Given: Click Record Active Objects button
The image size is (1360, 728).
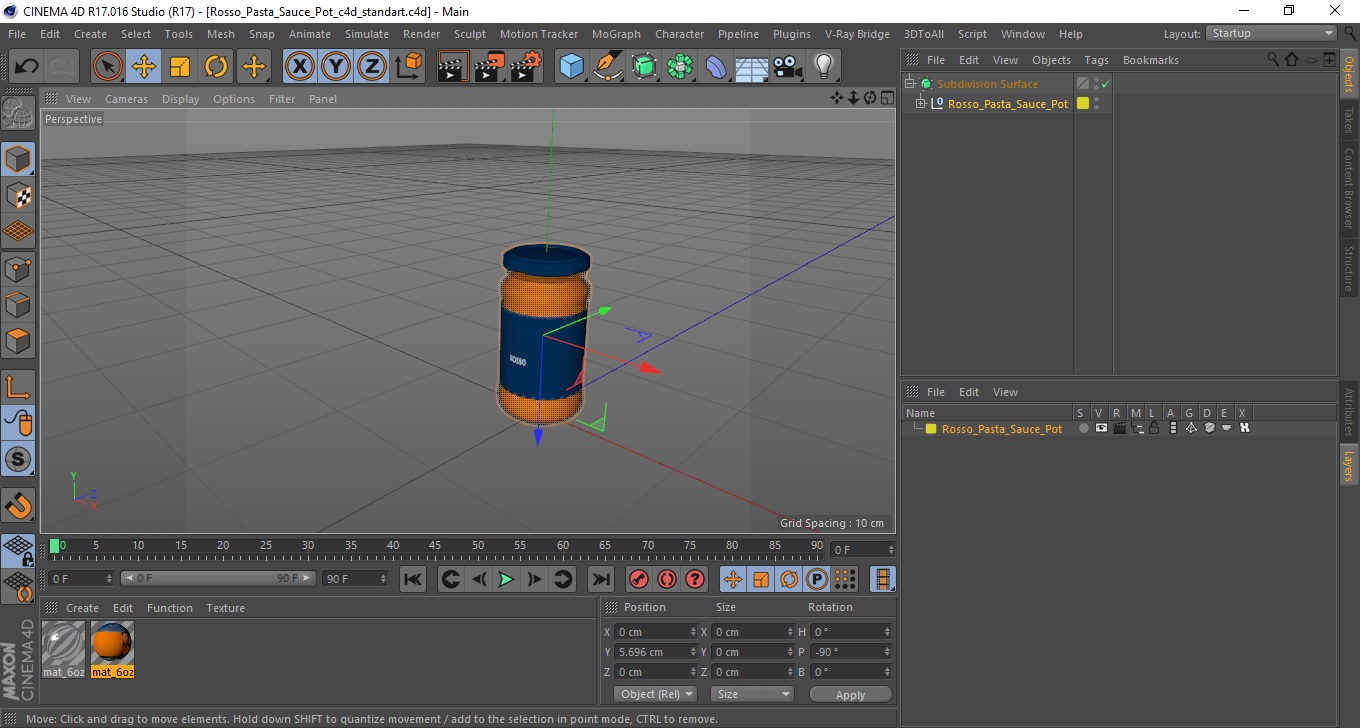Looking at the screenshot, I should pyautogui.click(x=639, y=579).
